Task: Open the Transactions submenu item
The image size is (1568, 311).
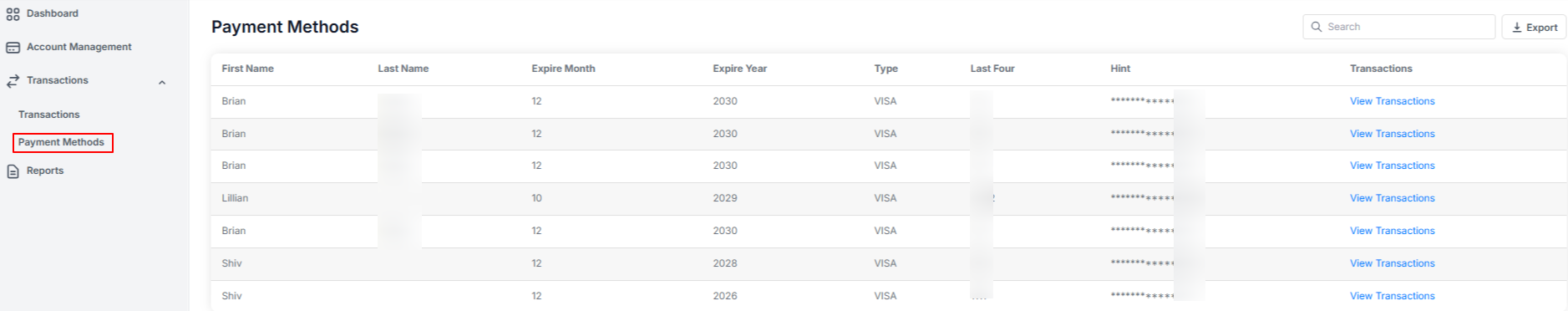Action: pos(49,115)
